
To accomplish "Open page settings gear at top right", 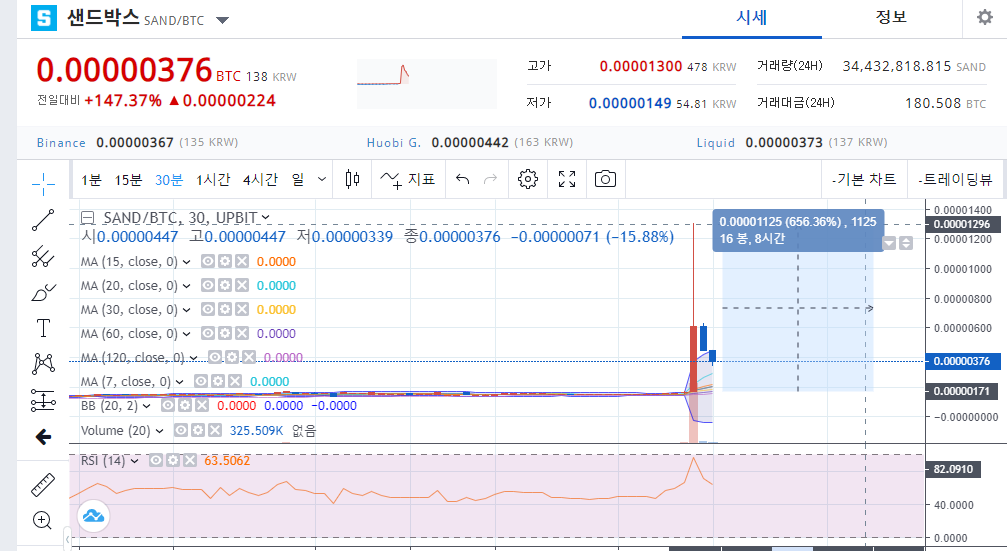I will click(x=985, y=17).
